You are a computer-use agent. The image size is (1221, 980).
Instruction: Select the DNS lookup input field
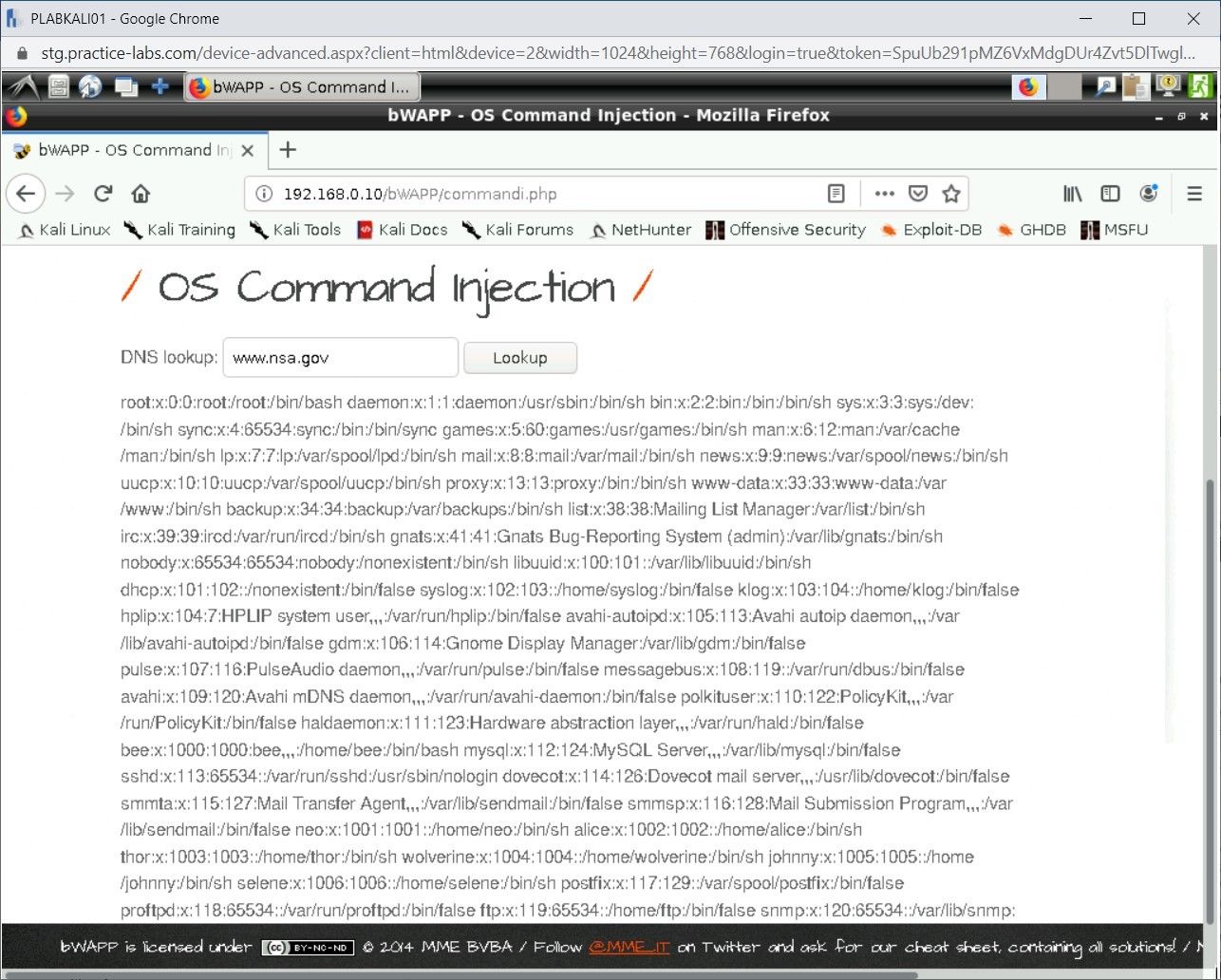click(339, 357)
